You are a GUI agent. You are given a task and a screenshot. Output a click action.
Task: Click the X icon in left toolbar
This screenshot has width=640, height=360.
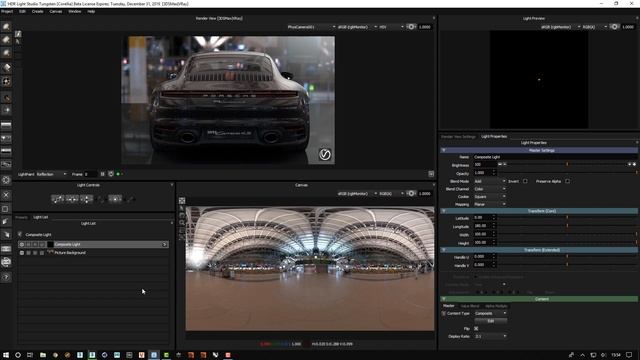pyautogui.click(x=6, y=195)
